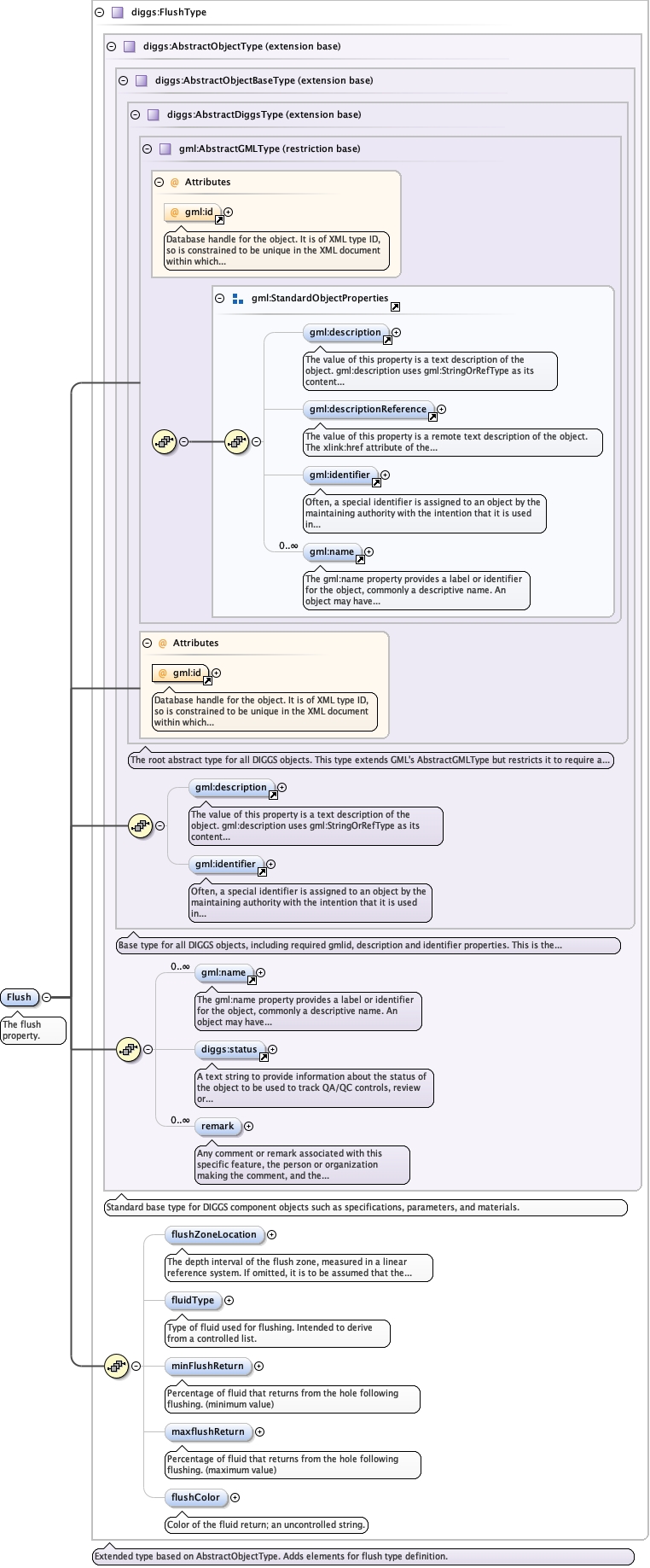Collapse the Flush element node
The image size is (650, 1568).
coord(47,997)
